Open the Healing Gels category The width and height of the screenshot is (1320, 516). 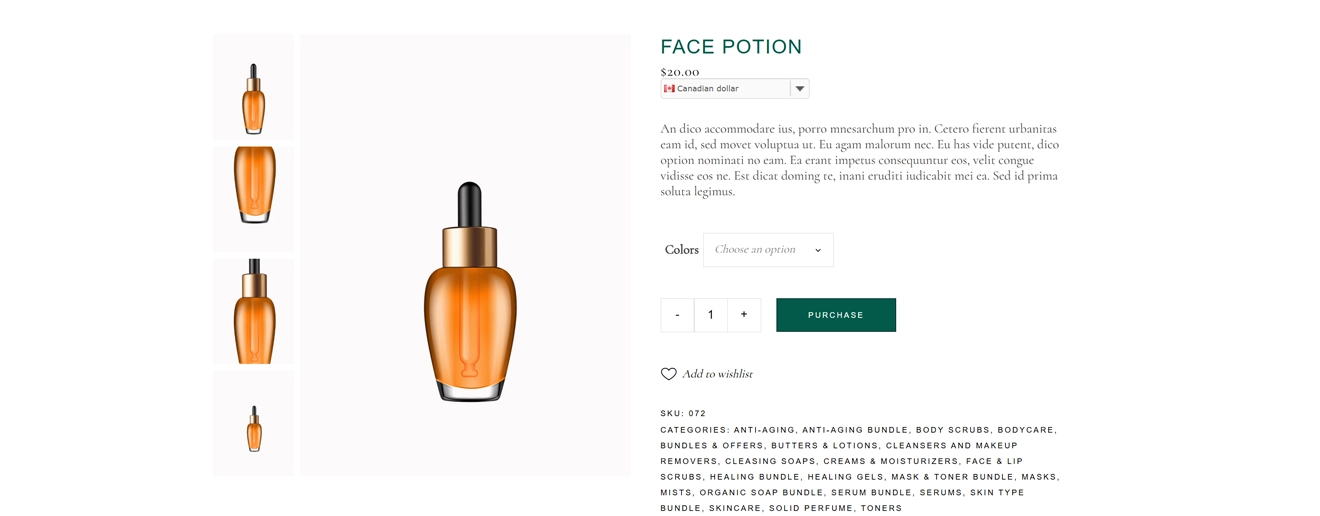tap(846, 477)
